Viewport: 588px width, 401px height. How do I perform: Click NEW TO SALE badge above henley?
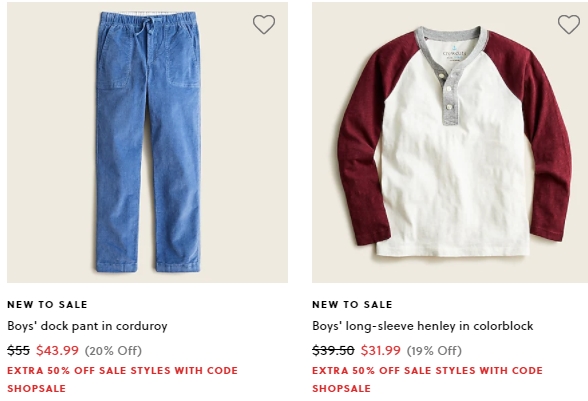coord(352,305)
